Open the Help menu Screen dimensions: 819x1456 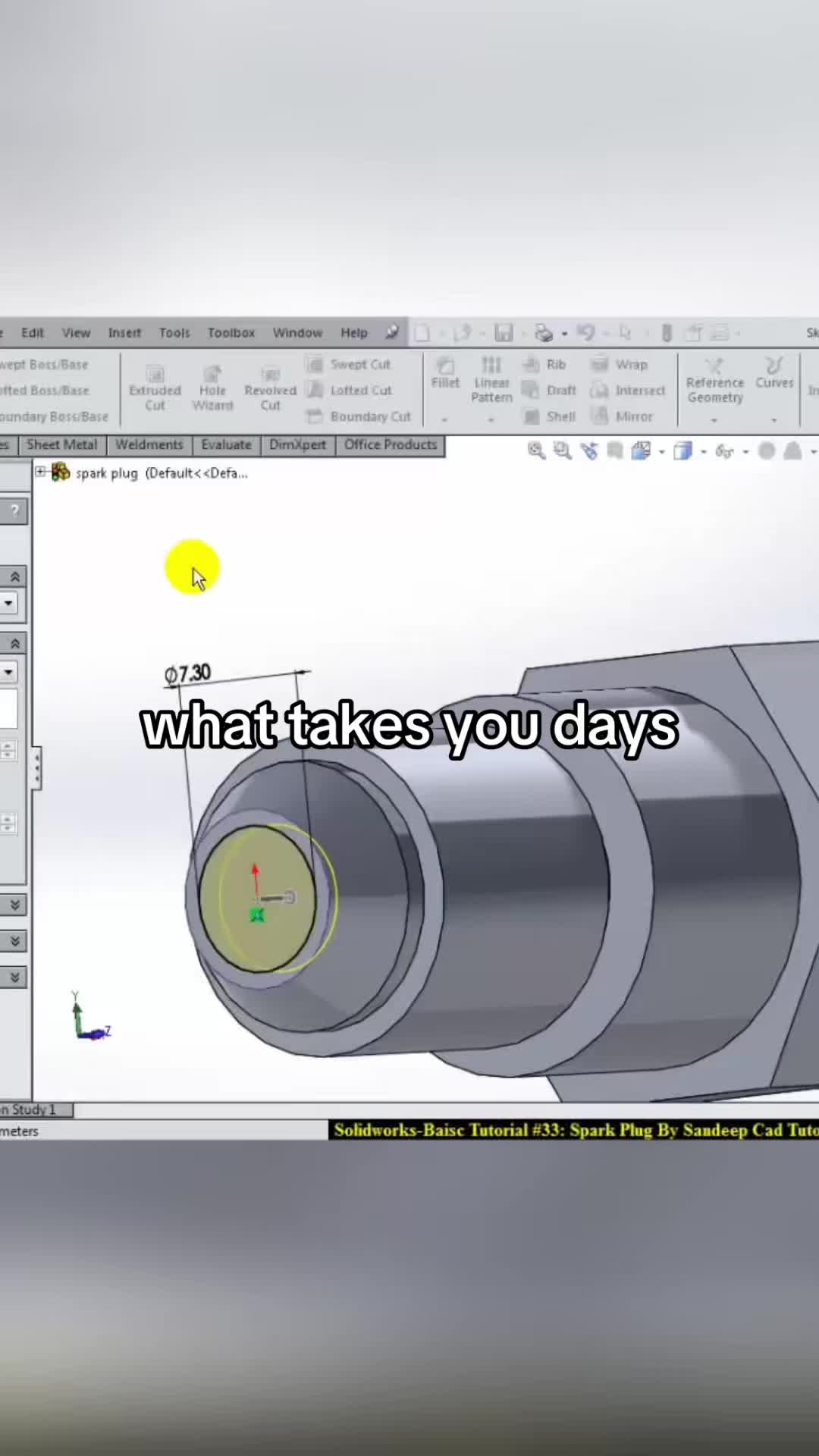[354, 333]
